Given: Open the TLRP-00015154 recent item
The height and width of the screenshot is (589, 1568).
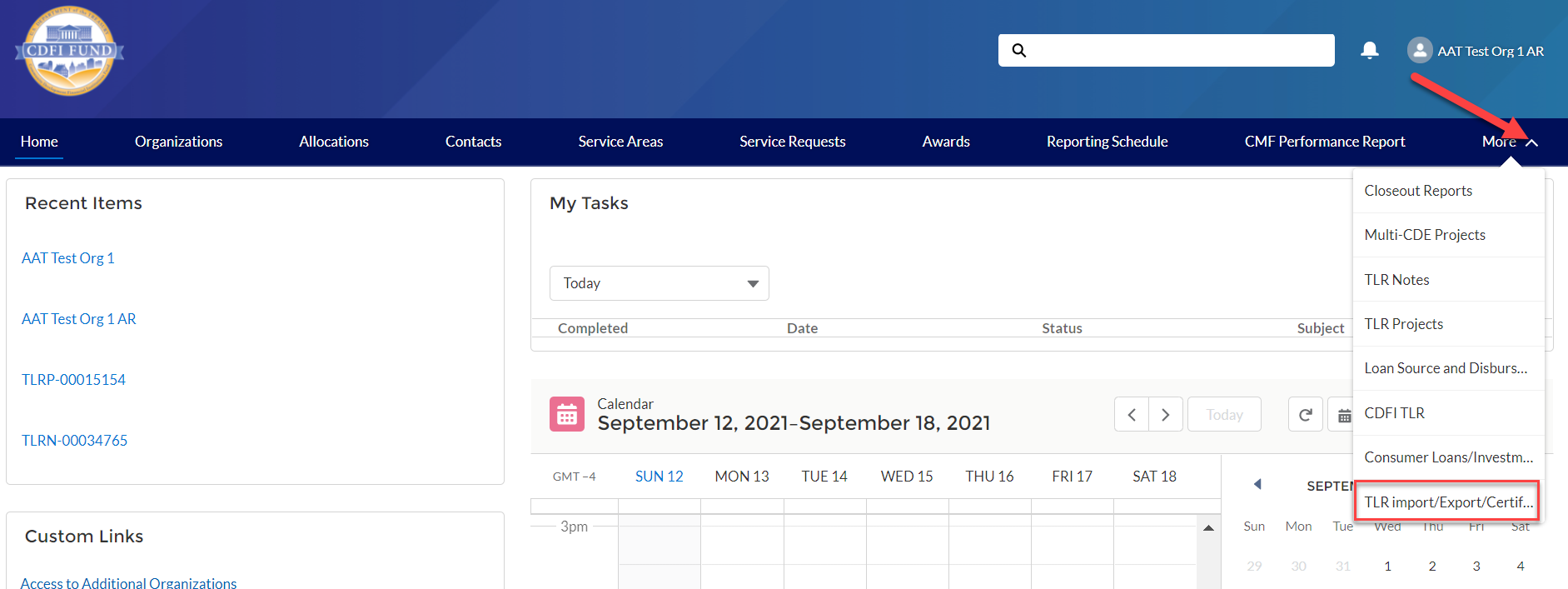Looking at the screenshot, I should [73, 380].
